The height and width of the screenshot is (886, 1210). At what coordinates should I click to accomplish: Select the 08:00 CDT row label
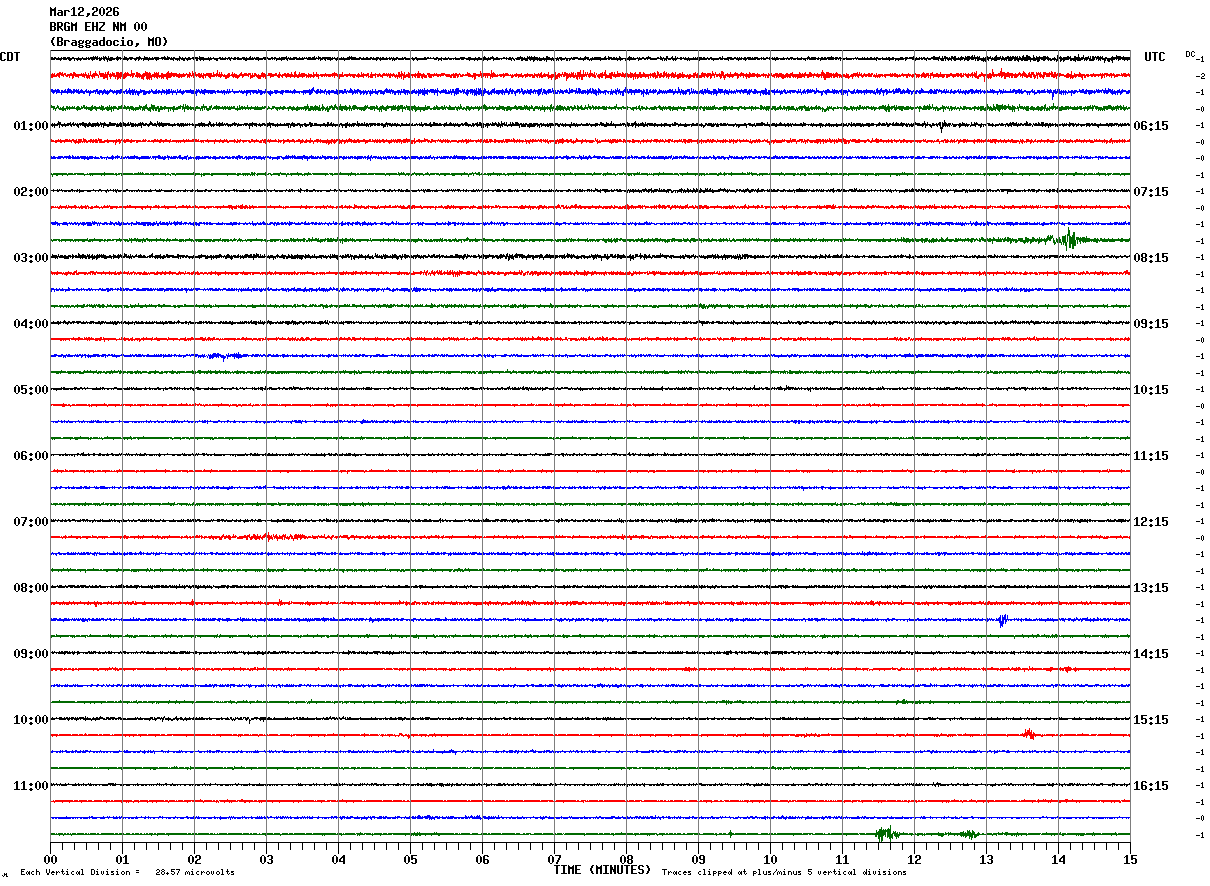tap(30, 588)
